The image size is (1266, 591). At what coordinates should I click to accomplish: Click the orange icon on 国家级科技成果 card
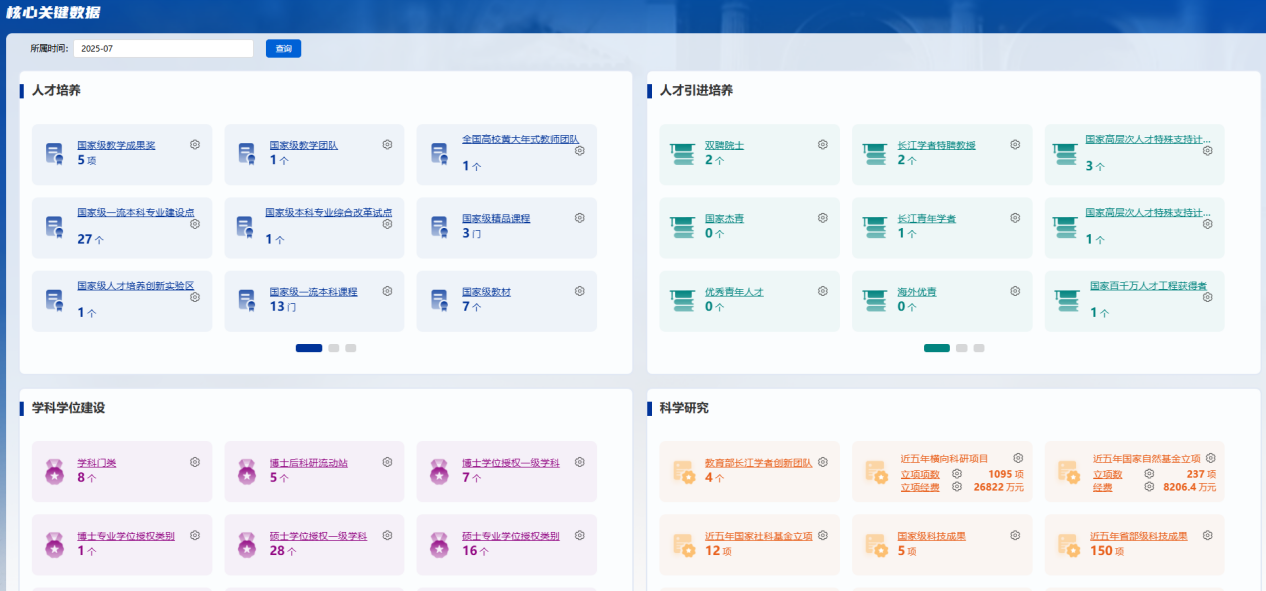[x=875, y=545]
